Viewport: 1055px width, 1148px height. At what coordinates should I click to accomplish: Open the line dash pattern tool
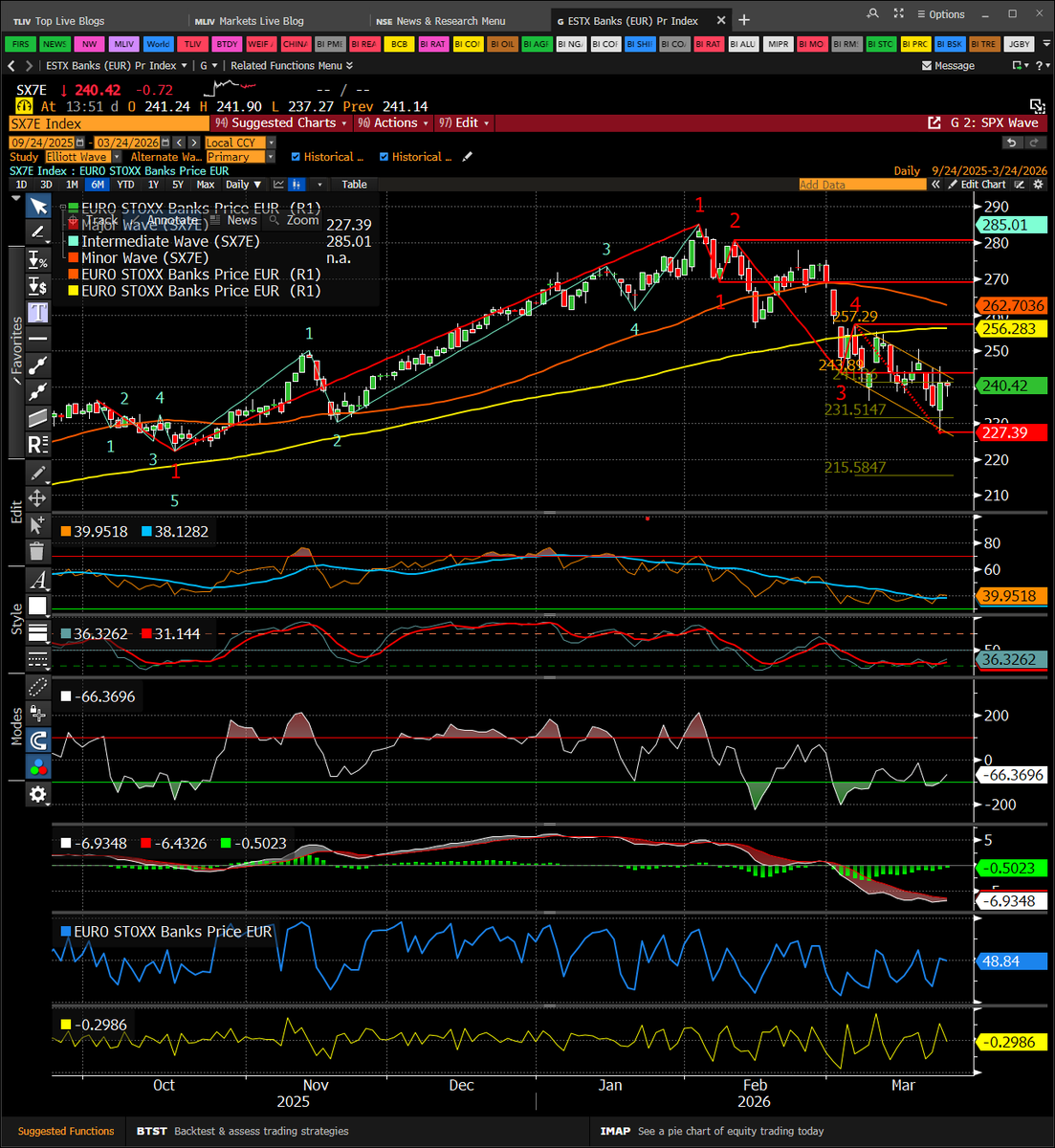37,658
